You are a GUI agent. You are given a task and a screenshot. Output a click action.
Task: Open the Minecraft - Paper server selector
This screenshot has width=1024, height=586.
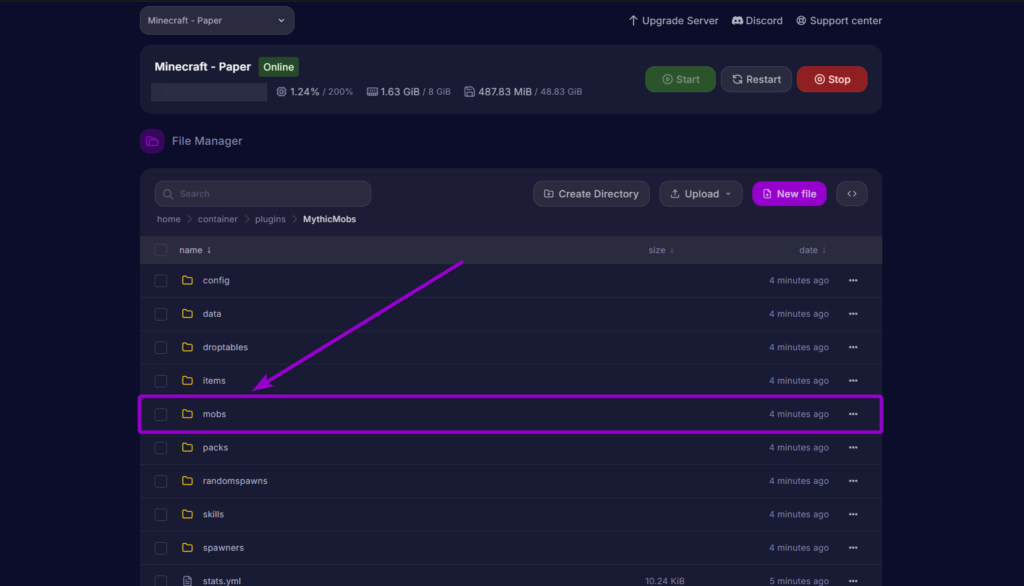pyautogui.click(x=216, y=20)
